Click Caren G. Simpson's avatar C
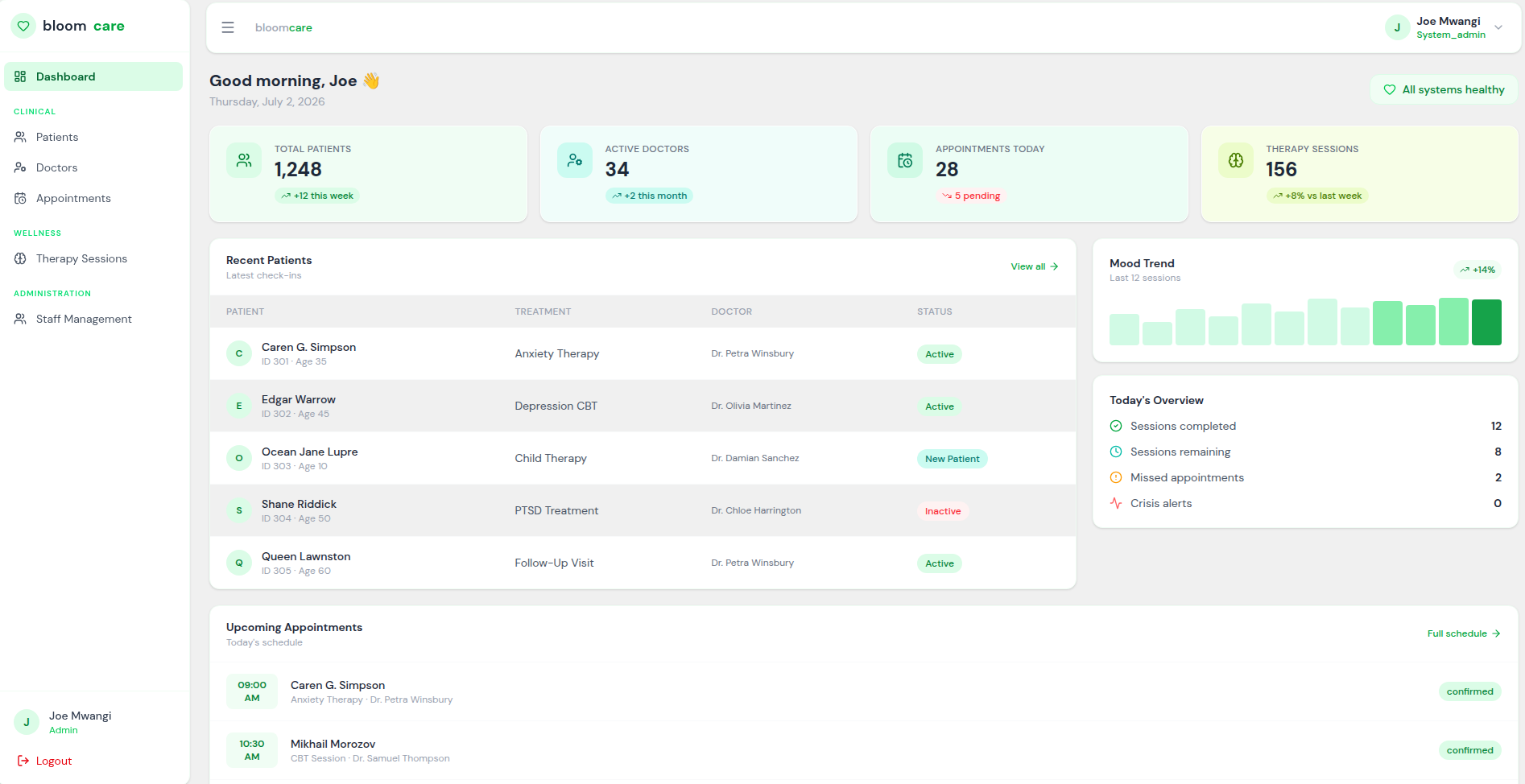This screenshot has width=1525, height=784. (x=239, y=353)
